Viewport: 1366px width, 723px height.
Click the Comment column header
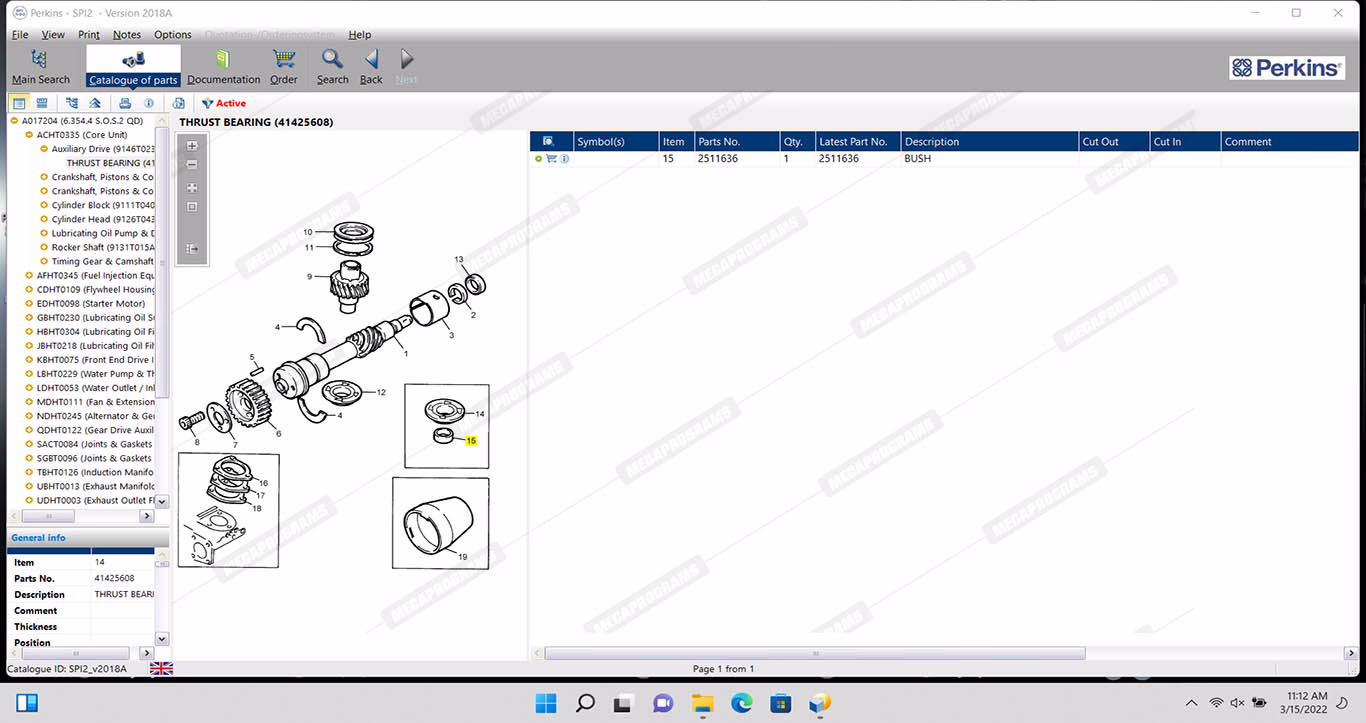point(1289,141)
